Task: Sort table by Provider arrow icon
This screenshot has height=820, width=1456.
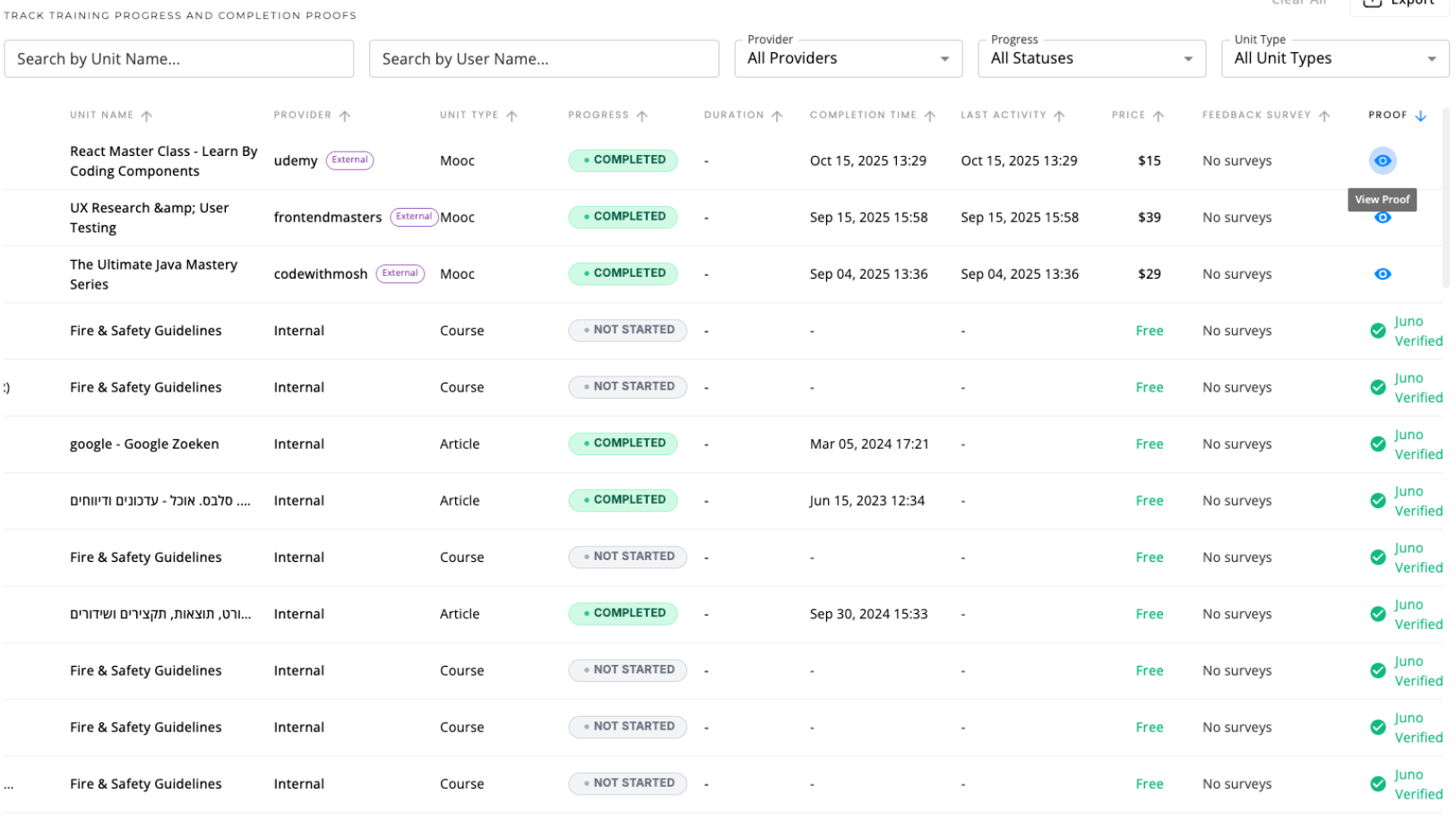Action: point(345,116)
